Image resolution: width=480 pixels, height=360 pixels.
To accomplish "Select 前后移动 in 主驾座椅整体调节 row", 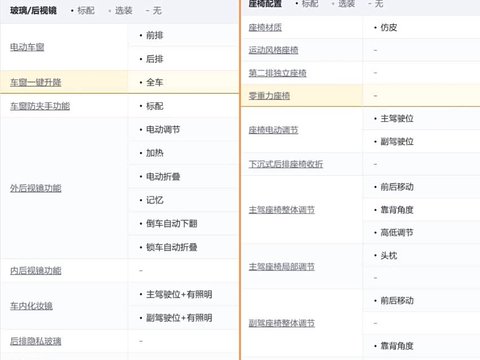I will tap(397, 187).
